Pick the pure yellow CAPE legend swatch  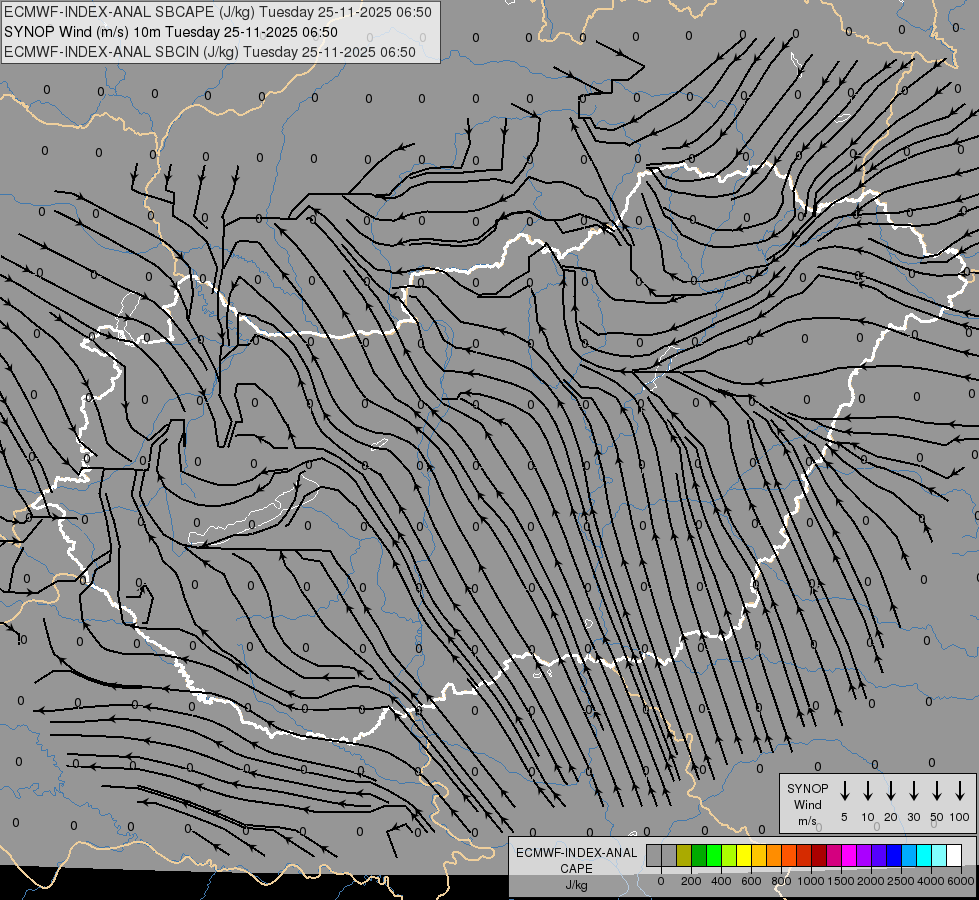coord(744,855)
